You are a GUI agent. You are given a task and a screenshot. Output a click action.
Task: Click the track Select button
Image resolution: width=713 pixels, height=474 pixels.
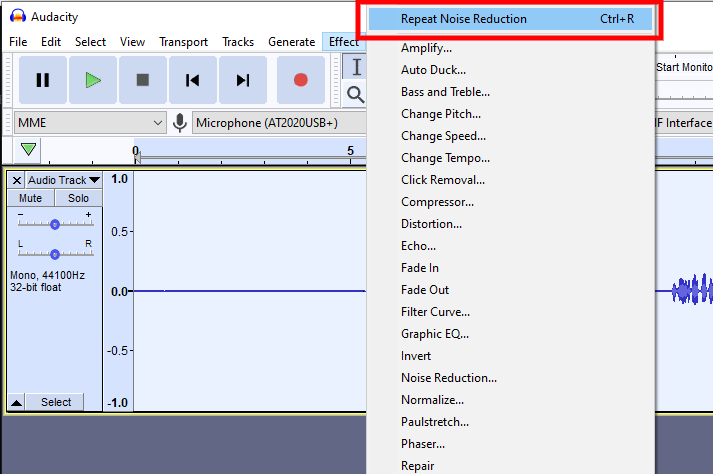click(55, 403)
